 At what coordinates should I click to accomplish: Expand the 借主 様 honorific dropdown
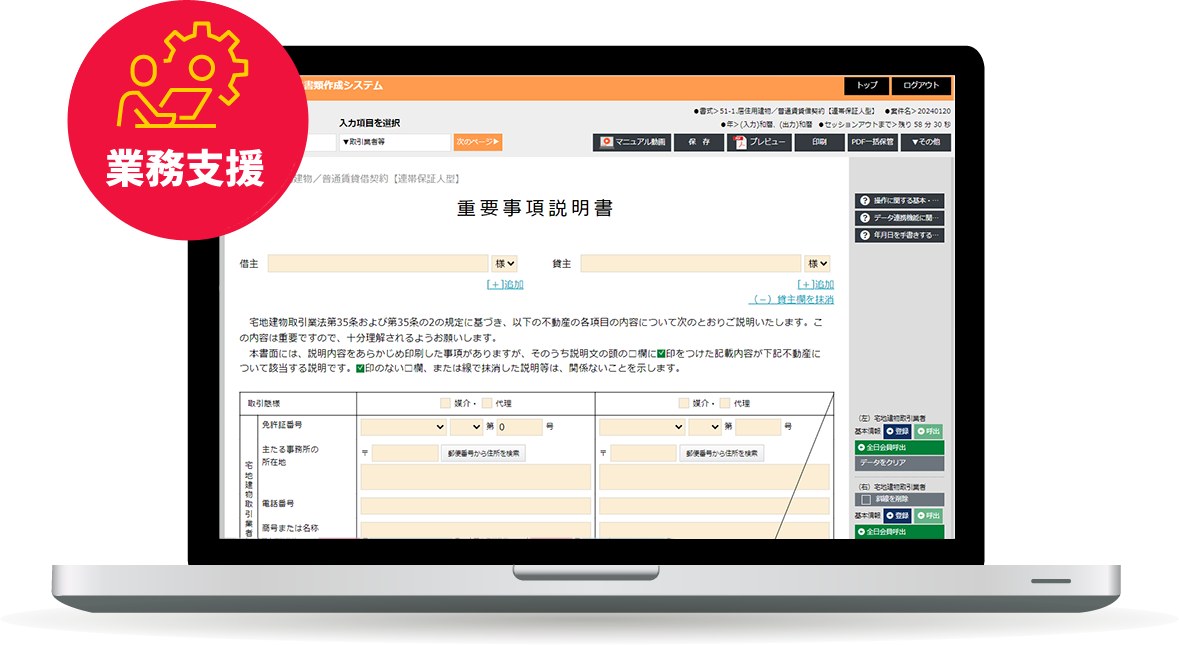505,264
